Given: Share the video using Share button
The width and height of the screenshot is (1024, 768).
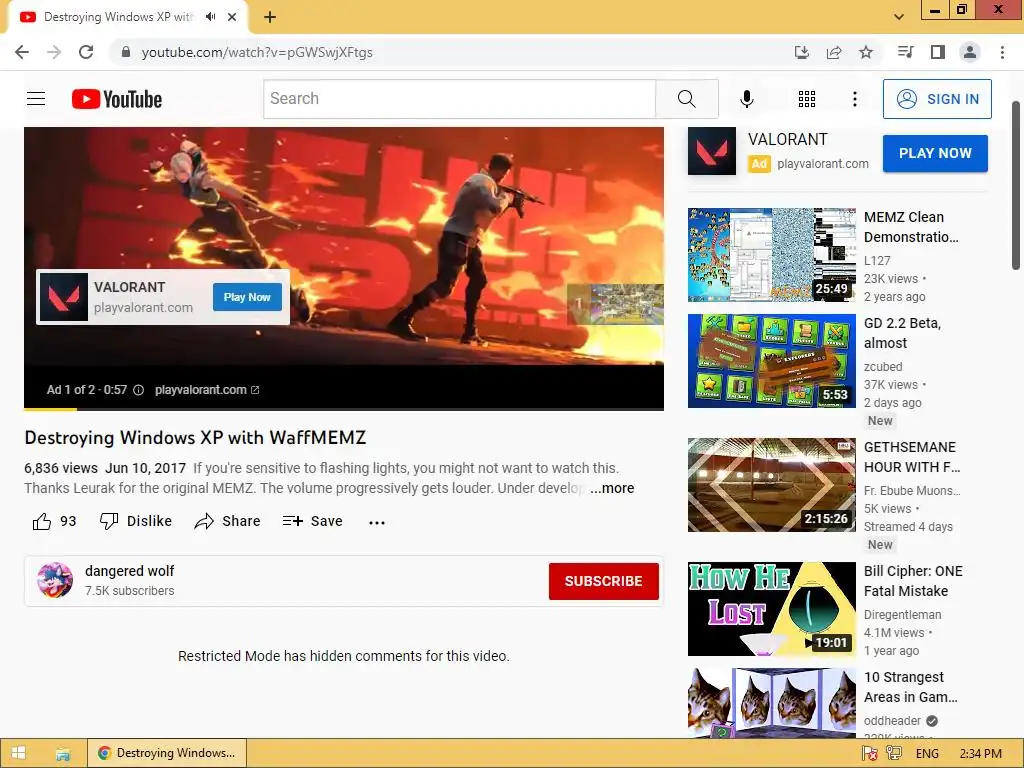Looking at the screenshot, I should [x=227, y=521].
